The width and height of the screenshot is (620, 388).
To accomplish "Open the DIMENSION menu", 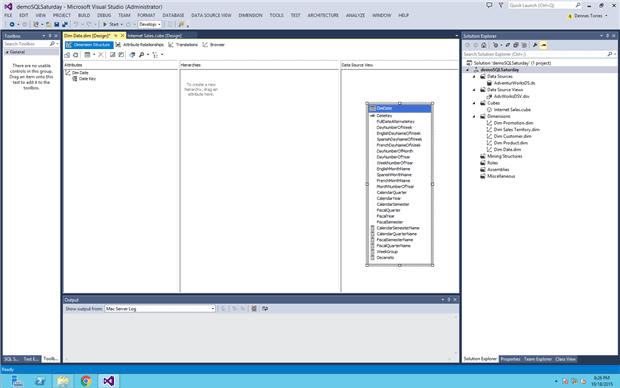I will pyautogui.click(x=250, y=15).
